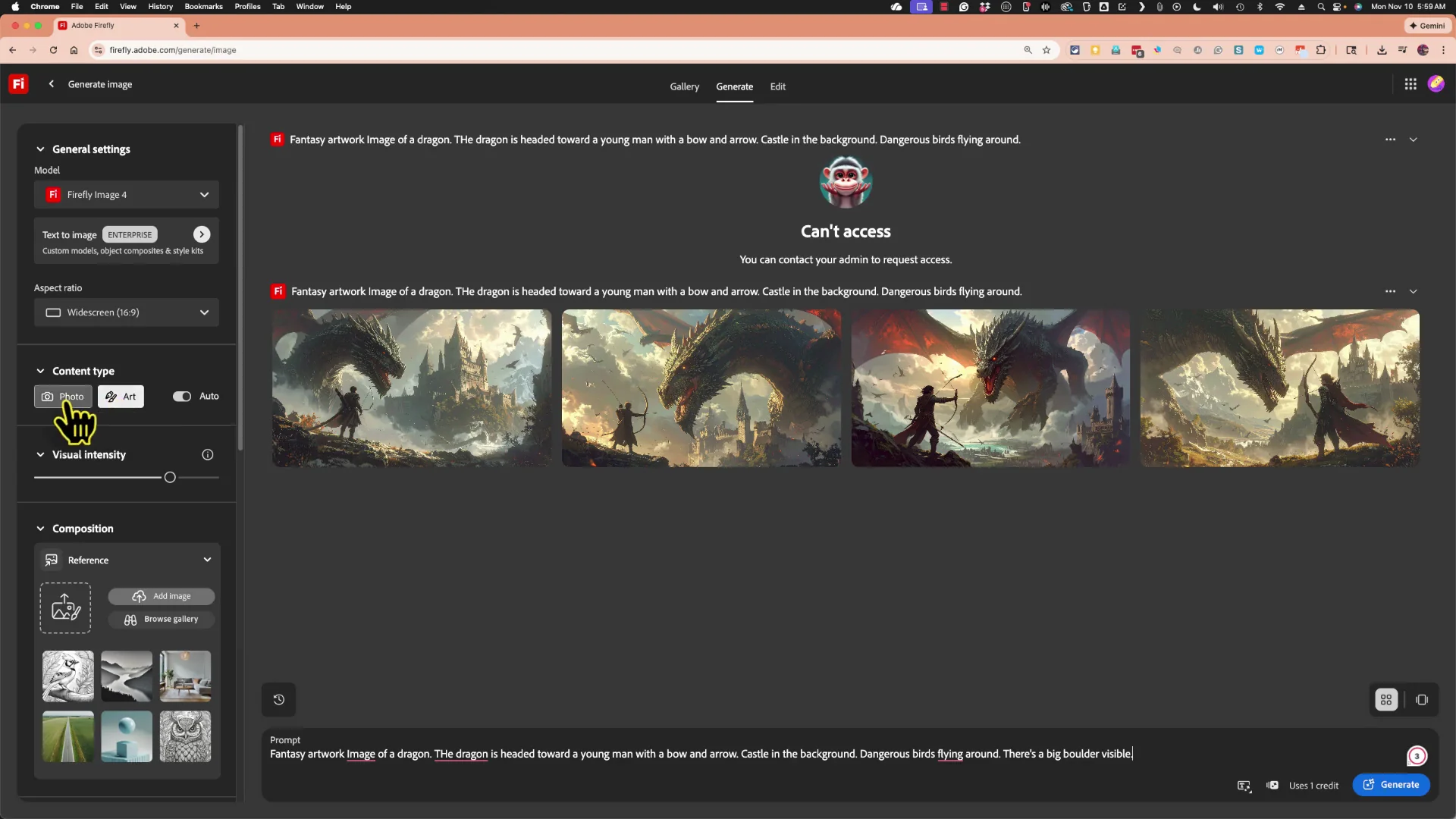
Task: Click the Generate button
Action: pyautogui.click(x=1392, y=785)
